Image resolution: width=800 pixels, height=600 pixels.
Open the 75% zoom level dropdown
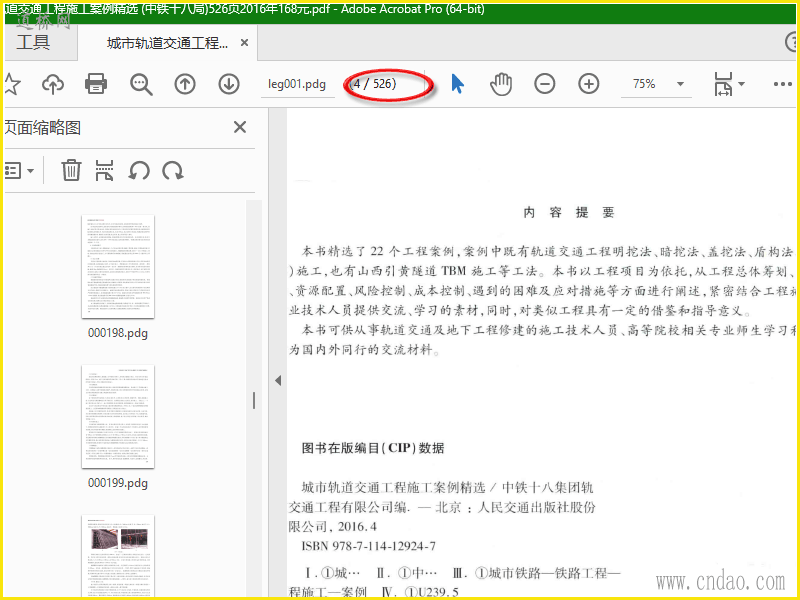coord(680,84)
